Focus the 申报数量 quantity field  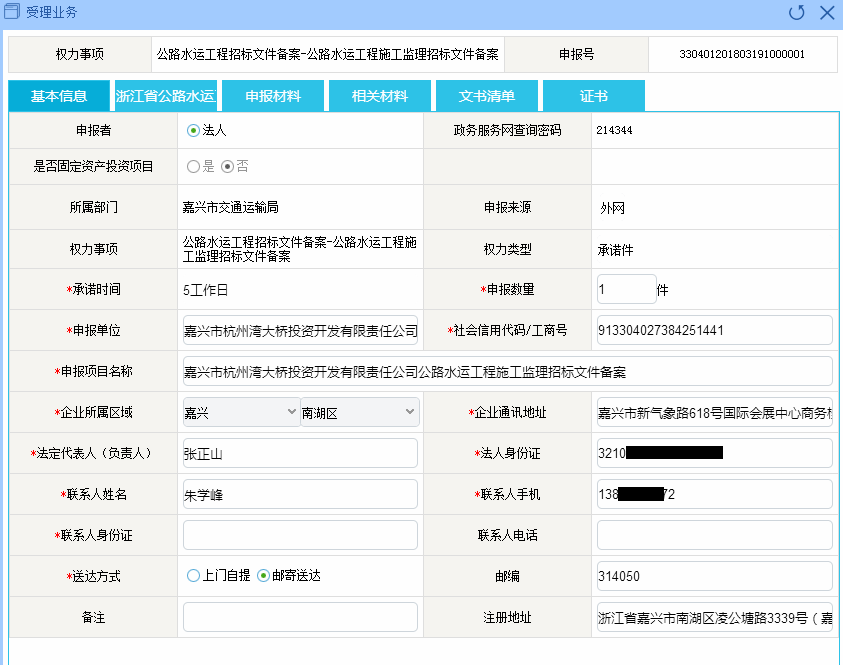click(626, 289)
